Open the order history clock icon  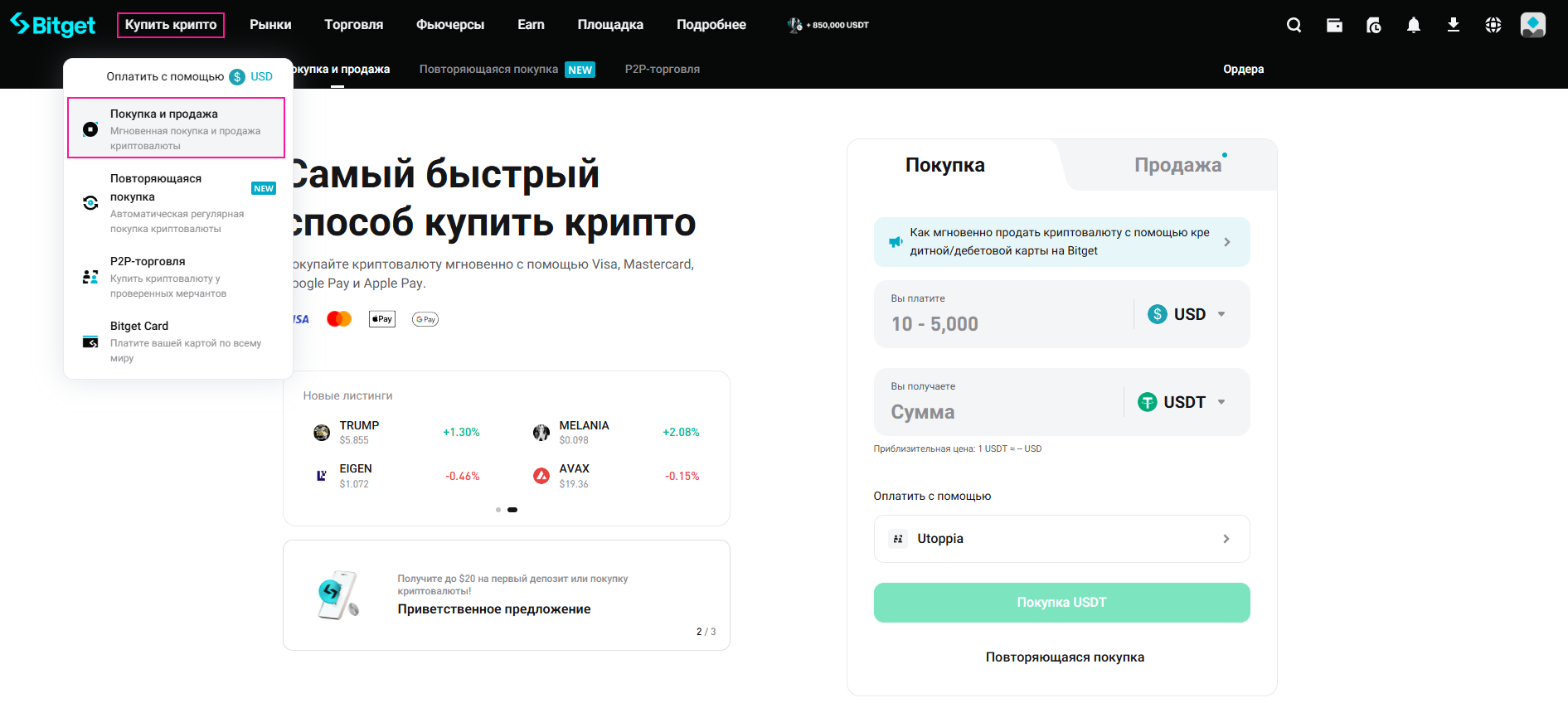(x=1374, y=25)
